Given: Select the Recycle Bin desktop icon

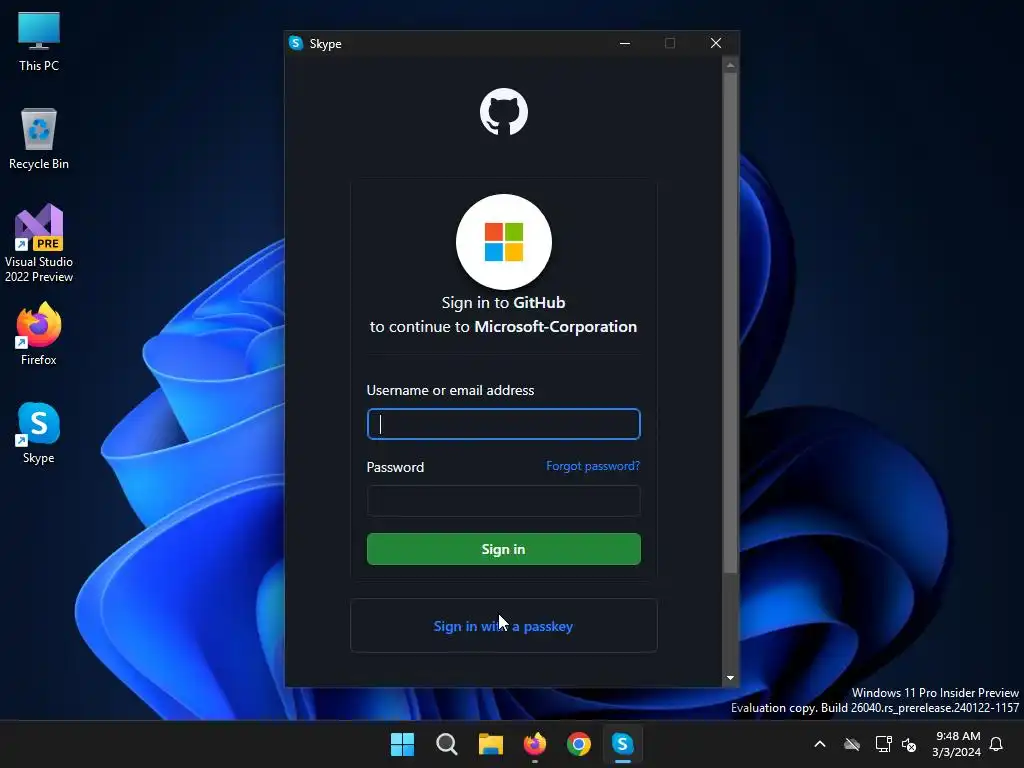Looking at the screenshot, I should [x=39, y=139].
